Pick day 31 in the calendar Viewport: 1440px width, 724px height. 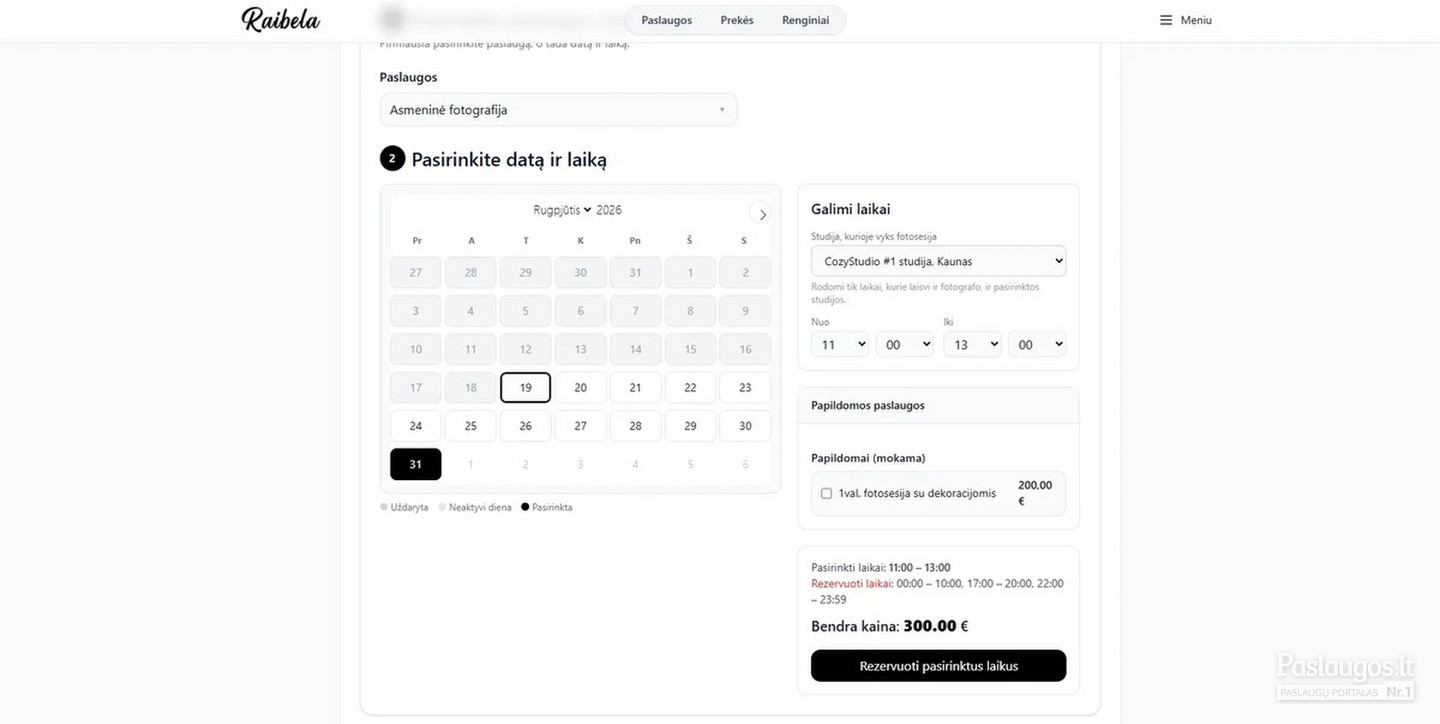(416, 464)
